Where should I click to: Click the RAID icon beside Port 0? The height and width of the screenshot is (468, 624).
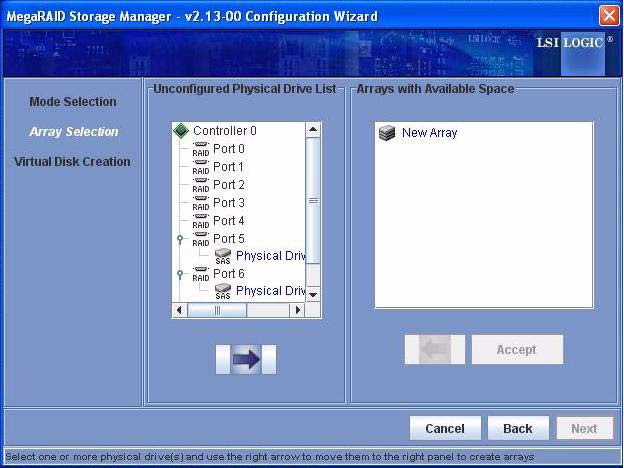(x=201, y=149)
